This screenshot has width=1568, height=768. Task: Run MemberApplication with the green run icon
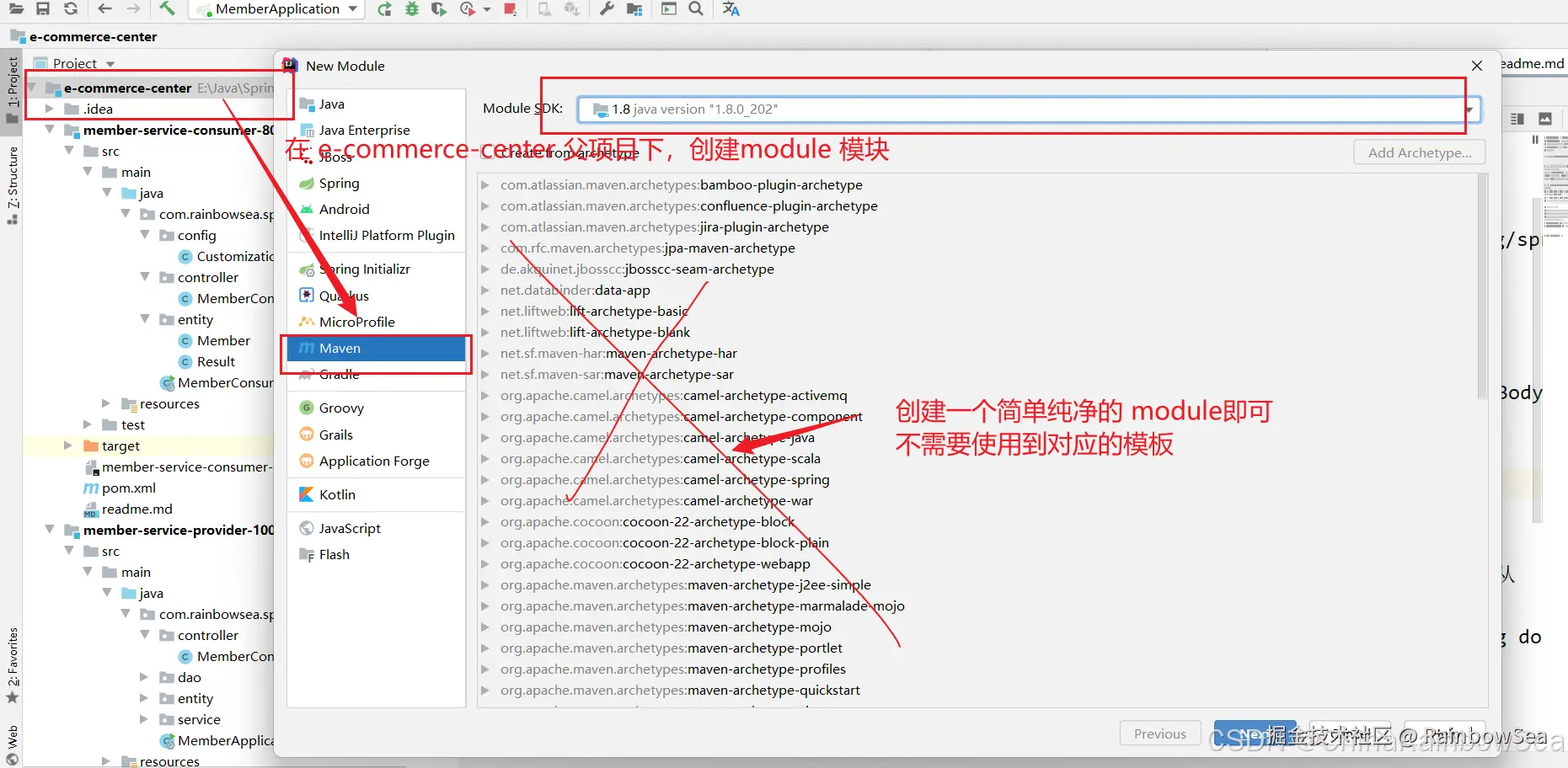tap(384, 9)
